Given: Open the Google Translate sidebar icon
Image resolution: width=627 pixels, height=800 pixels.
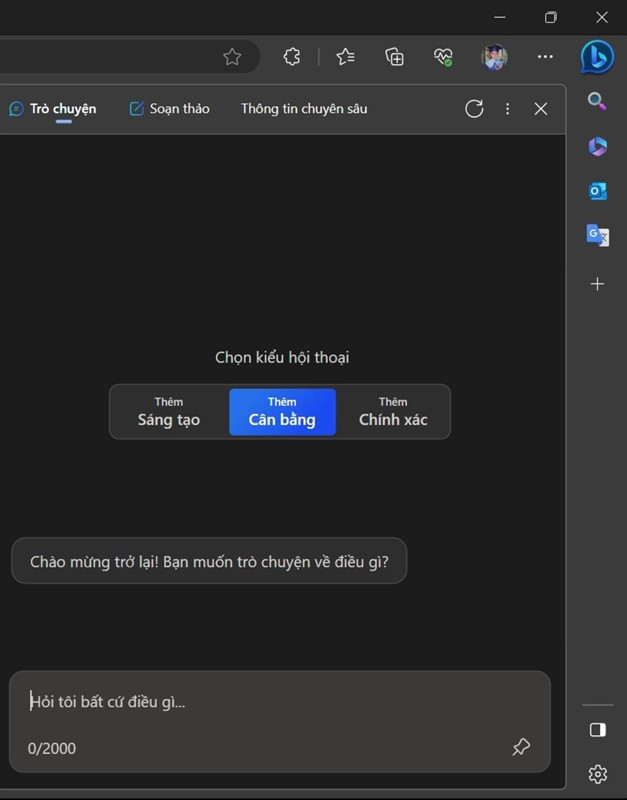Looking at the screenshot, I should (x=597, y=235).
